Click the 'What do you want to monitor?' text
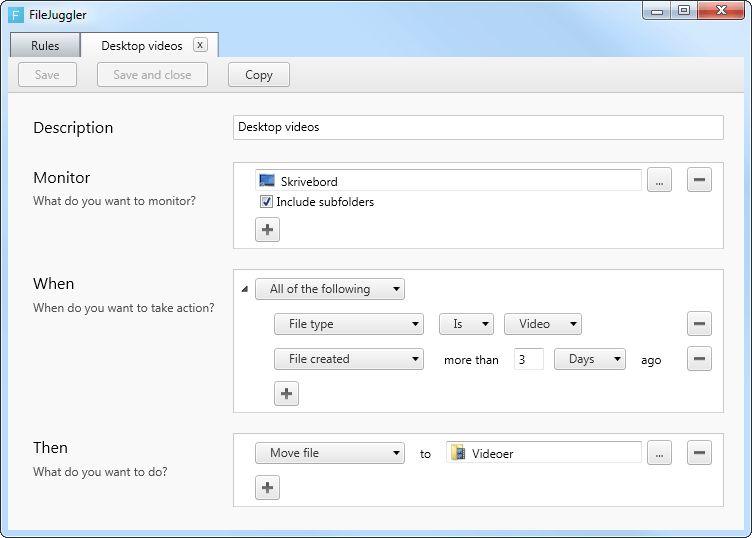Viewport: 752px width, 538px height. tap(115, 201)
